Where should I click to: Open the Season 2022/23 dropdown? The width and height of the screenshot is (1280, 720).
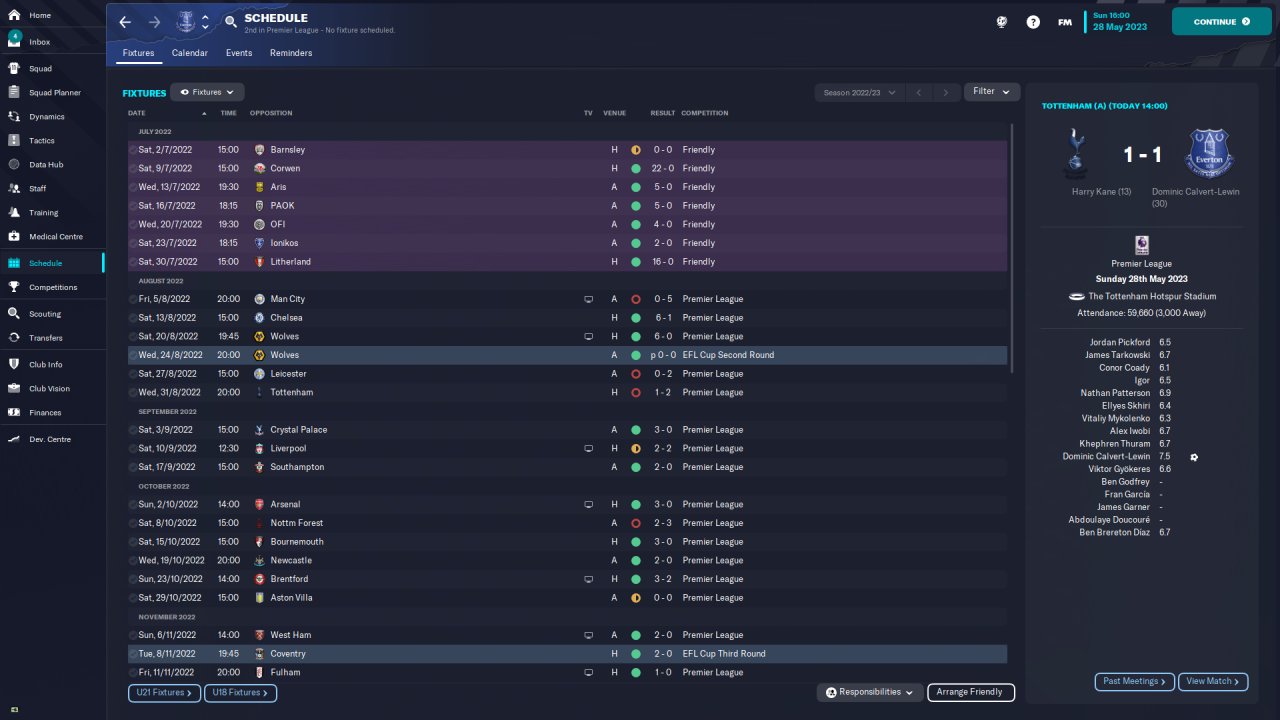pyautogui.click(x=859, y=92)
